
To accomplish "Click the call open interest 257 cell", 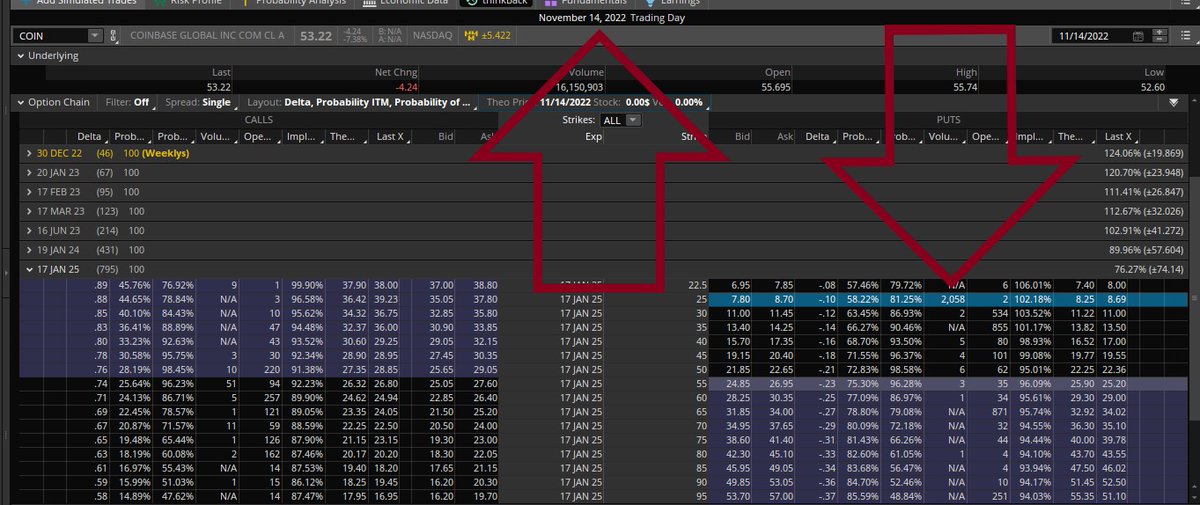I will coord(269,397).
